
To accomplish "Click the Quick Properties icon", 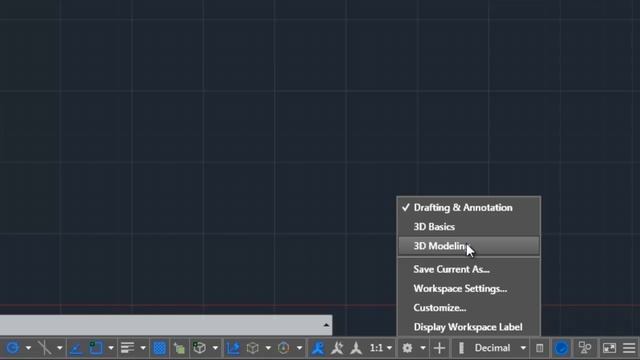I will coord(540,348).
